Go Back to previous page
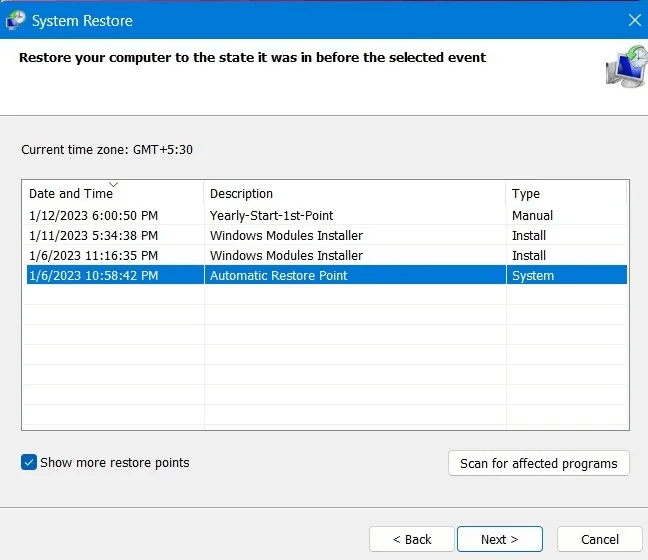Screen dimensions: 648x560 (411, 539)
